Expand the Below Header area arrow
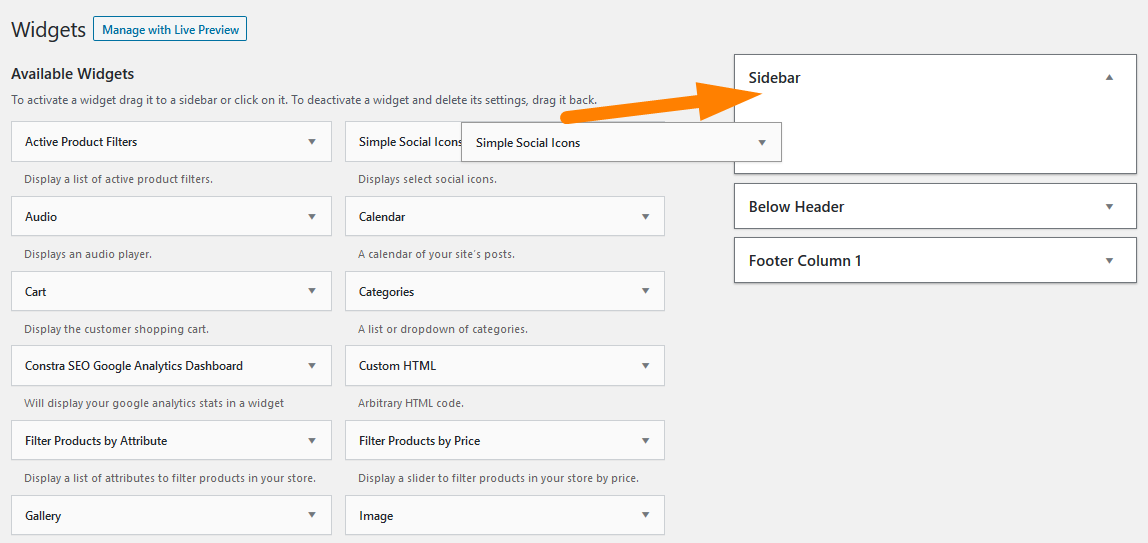This screenshot has height=543, width=1148. [1109, 206]
